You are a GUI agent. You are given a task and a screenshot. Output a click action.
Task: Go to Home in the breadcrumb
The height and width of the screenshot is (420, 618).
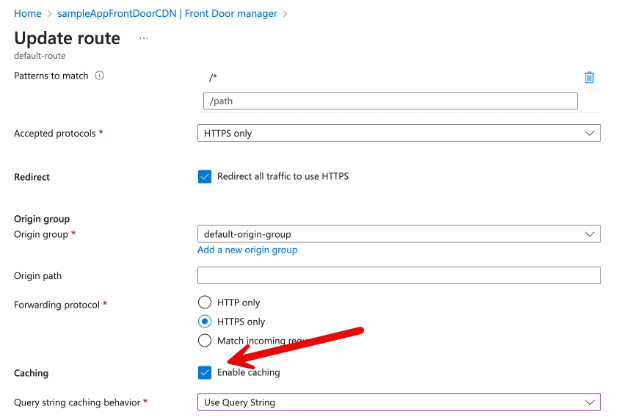point(28,13)
